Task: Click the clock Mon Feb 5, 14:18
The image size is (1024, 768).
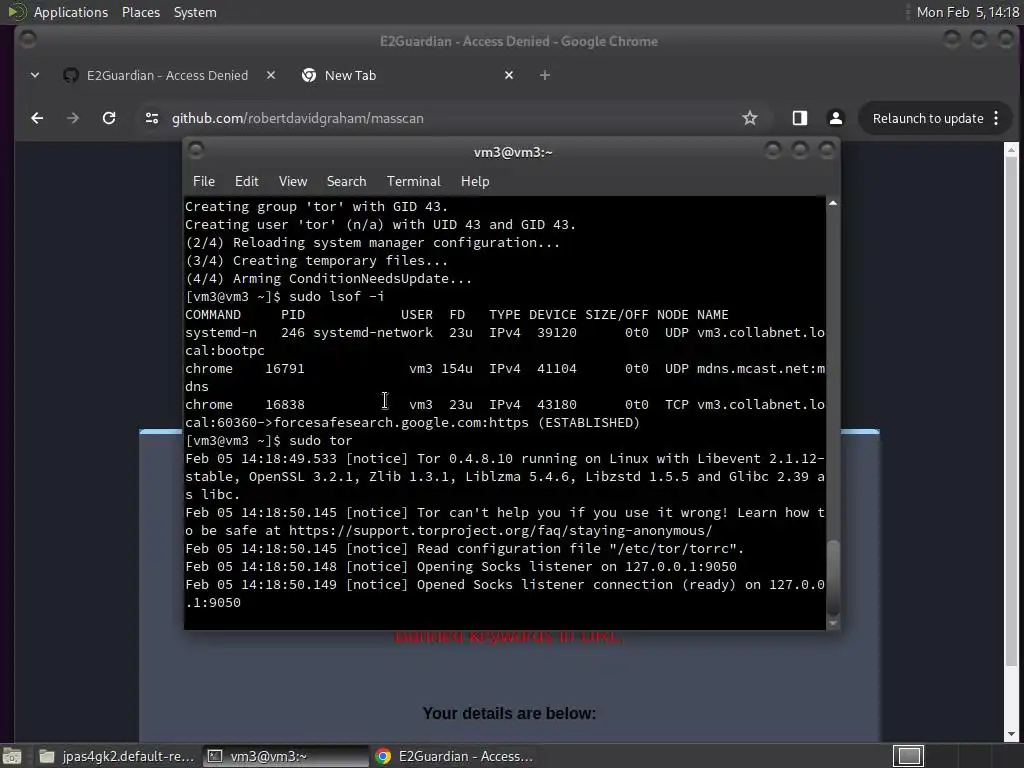Action: tap(967, 12)
